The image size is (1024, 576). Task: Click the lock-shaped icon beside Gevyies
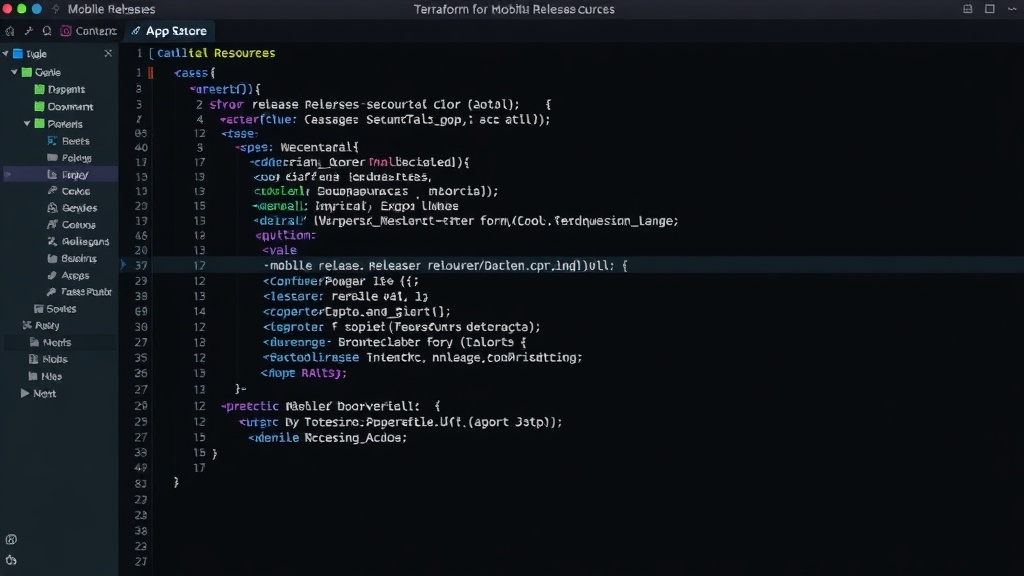click(52, 208)
